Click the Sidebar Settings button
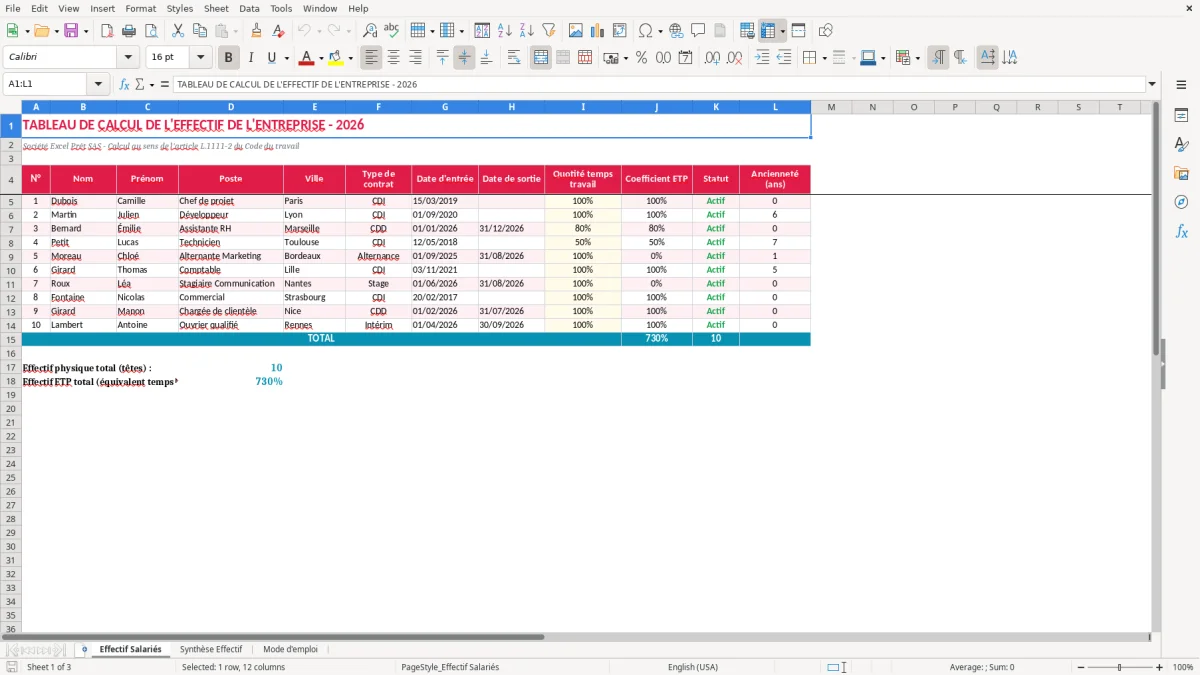1200x675 pixels. coord(1181,85)
